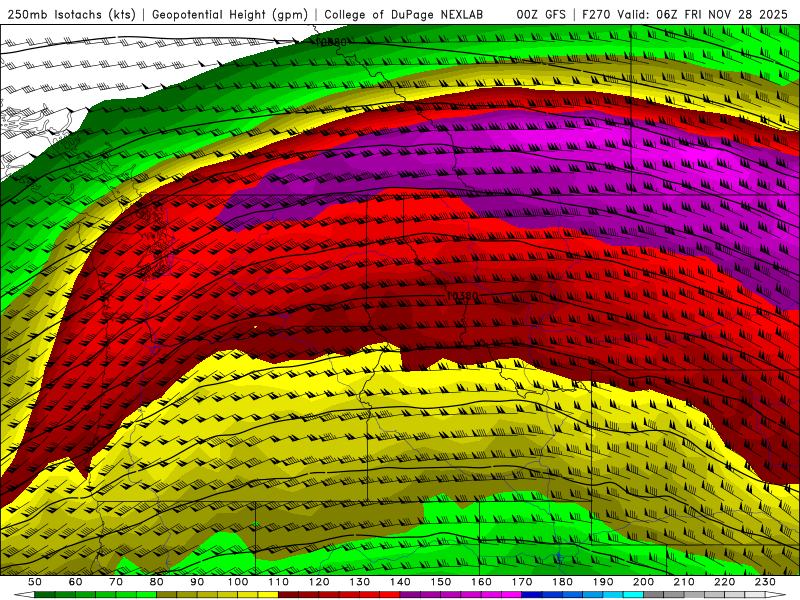Click the 90 value on the color scale
The height and width of the screenshot is (600, 800).
[x=197, y=582]
